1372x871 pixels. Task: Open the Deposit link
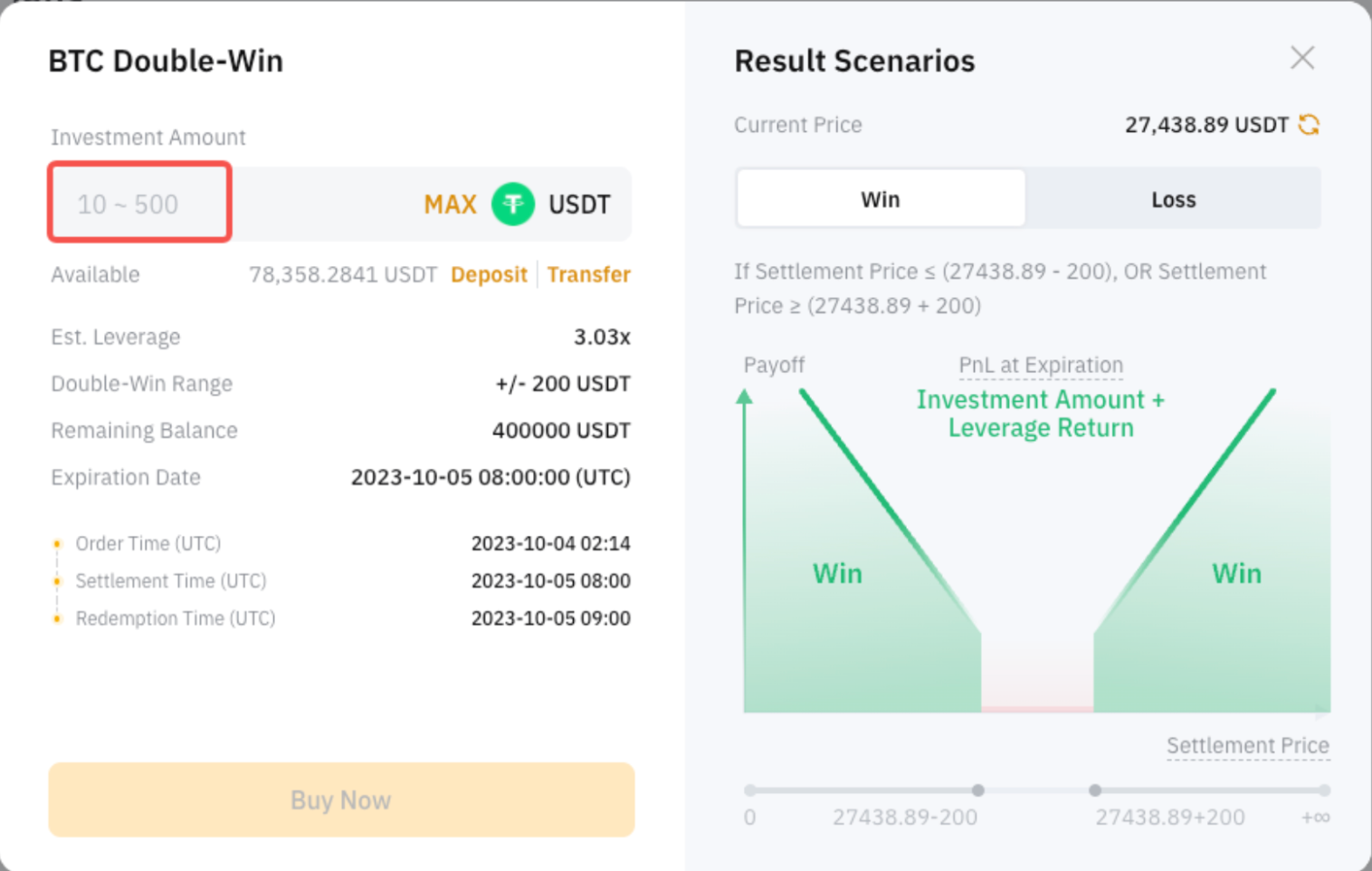pyautogui.click(x=489, y=274)
